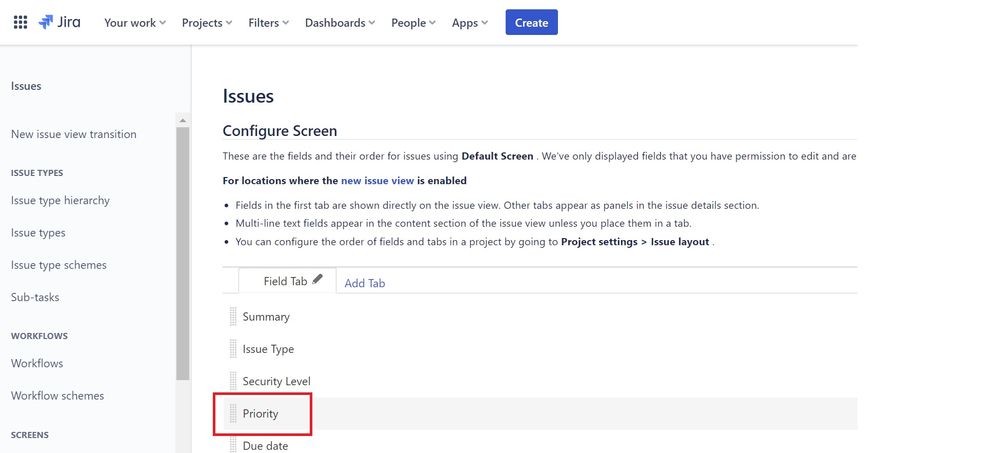This screenshot has height=453, width=999.
Task: Click the drag handle beside Issue Type
Action: (x=233, y=349)
